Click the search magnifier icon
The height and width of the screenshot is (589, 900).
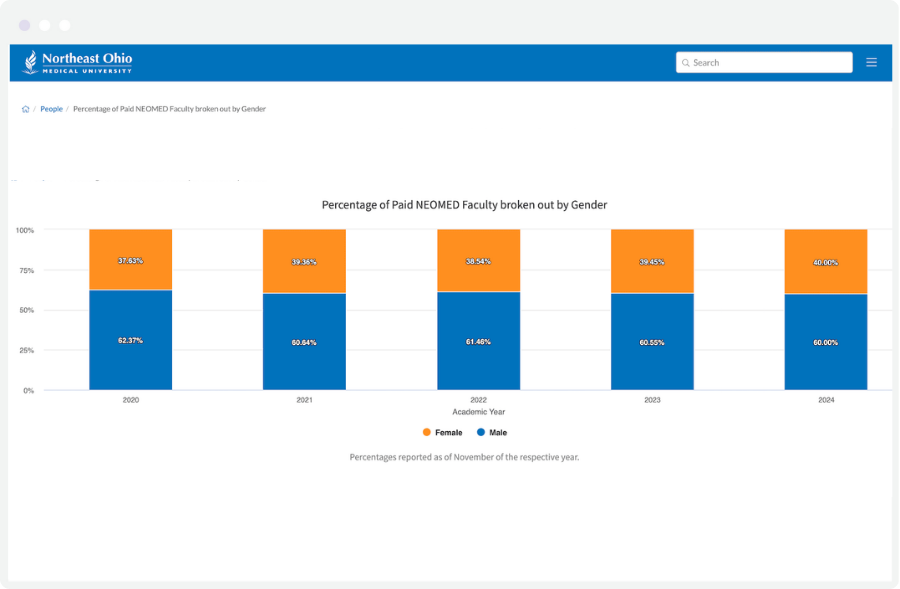[x=686, y=62]
